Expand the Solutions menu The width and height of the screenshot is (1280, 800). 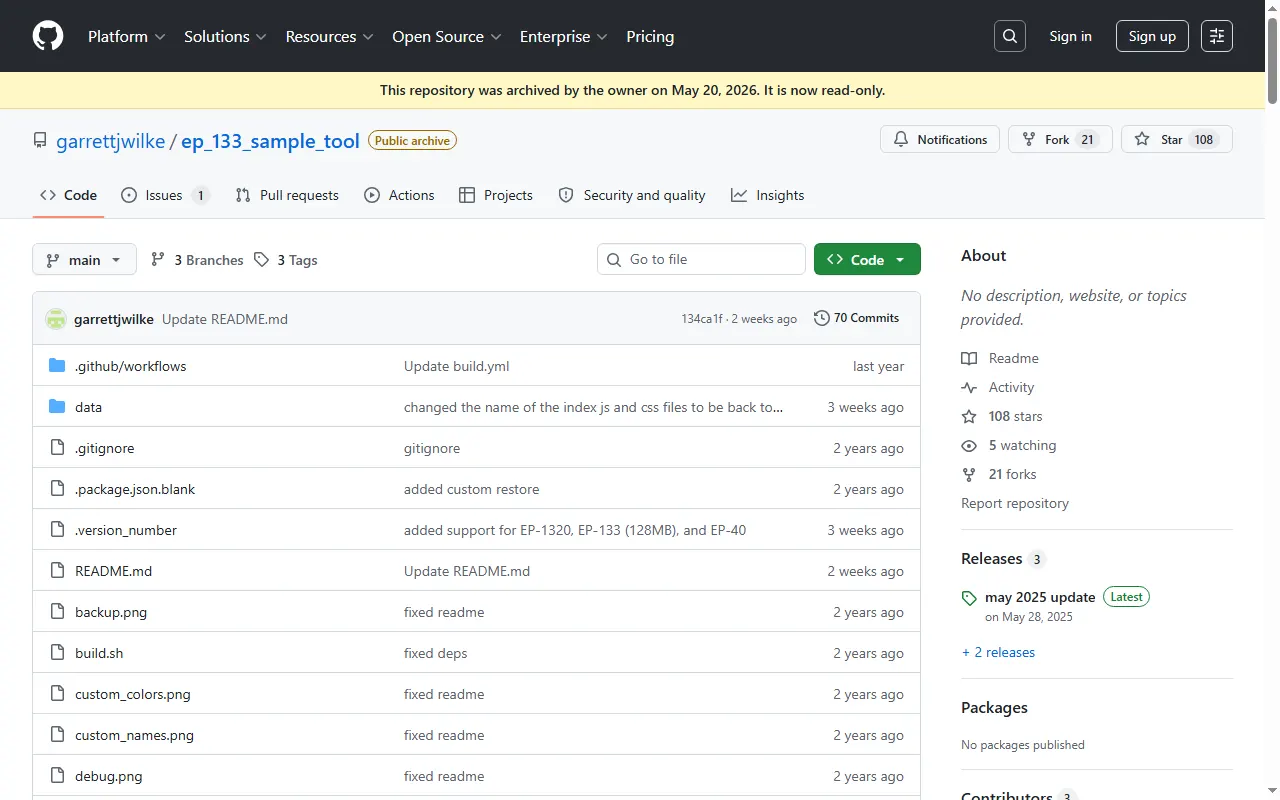(225, 36)
